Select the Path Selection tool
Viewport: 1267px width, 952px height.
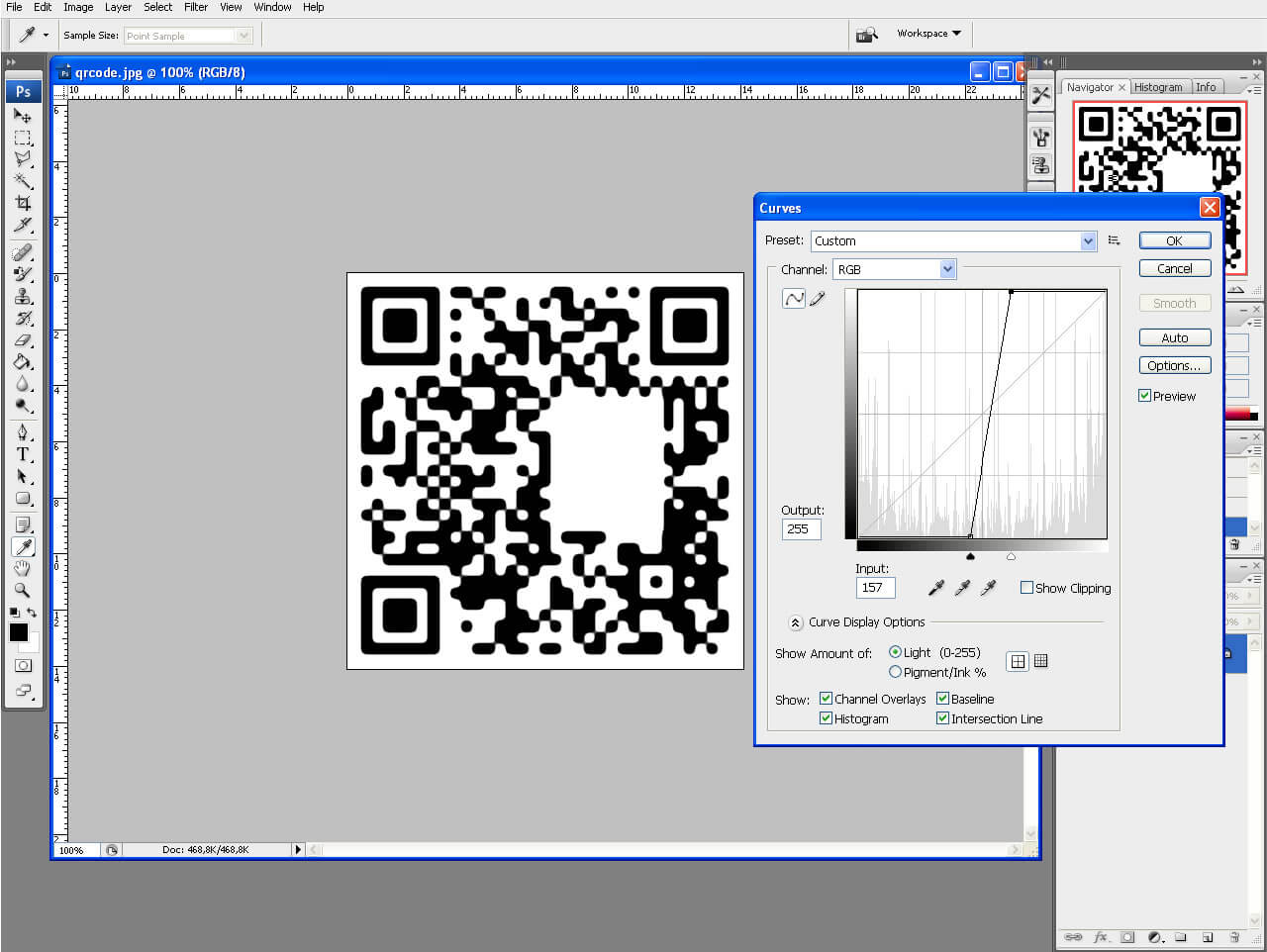coord(23,476)
